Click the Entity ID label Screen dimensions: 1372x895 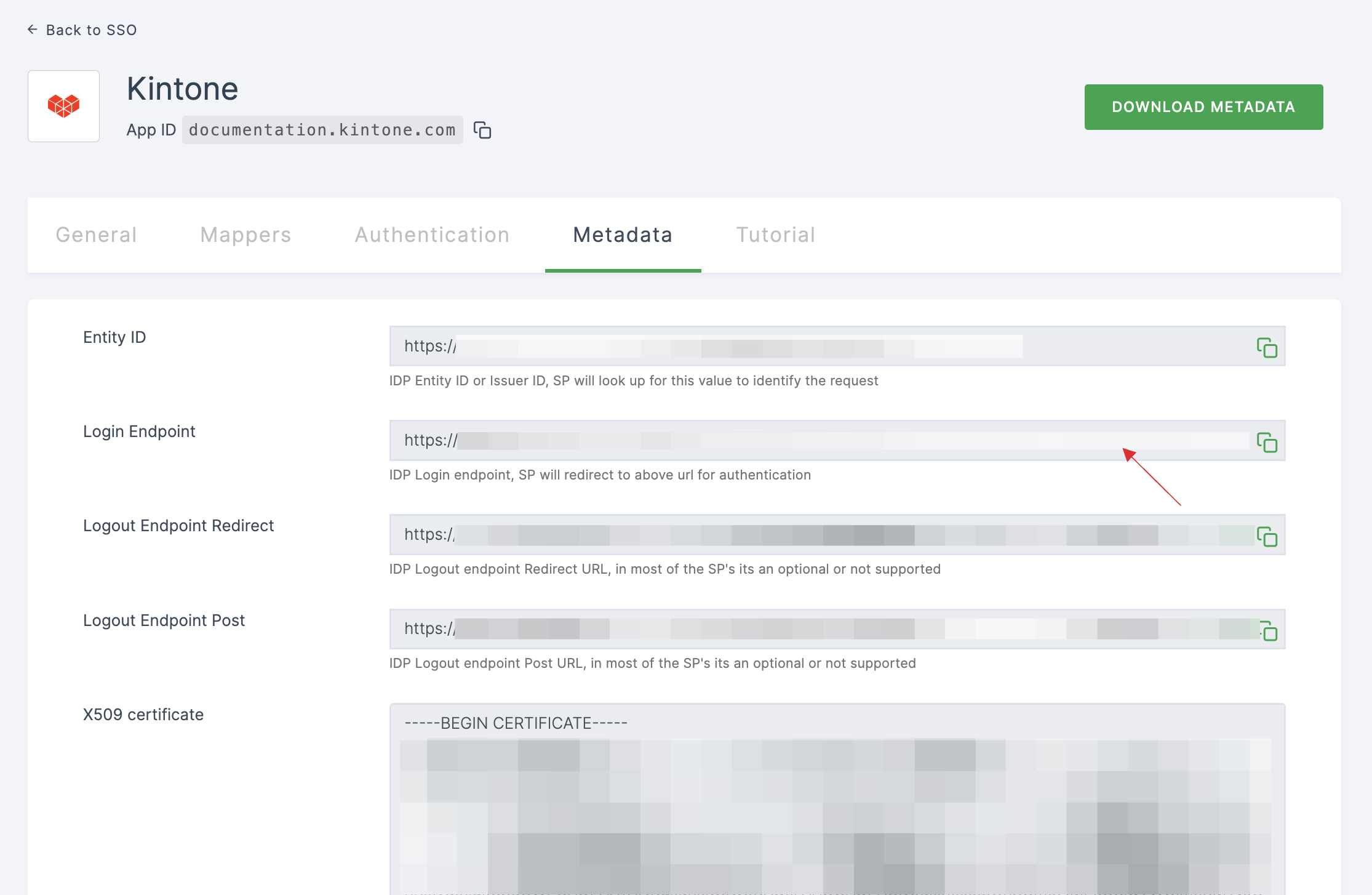pos(114,337)
